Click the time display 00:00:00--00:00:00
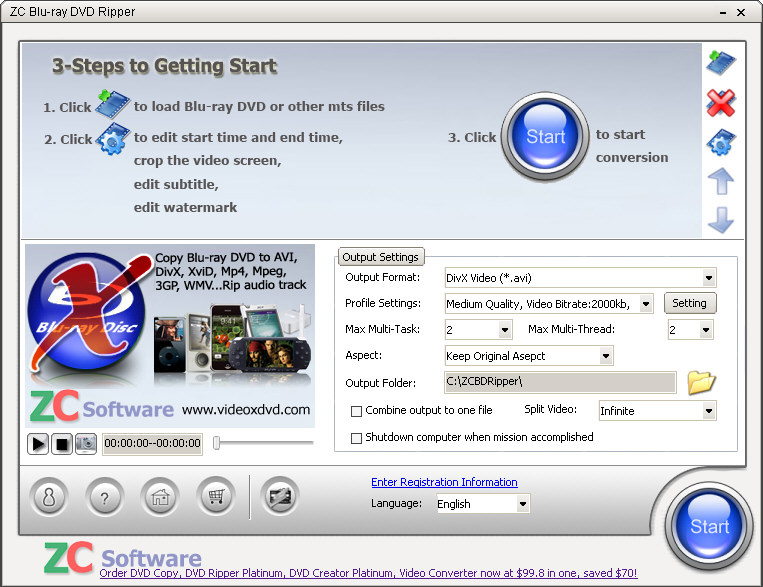763x587 pixels. [152, 443]
